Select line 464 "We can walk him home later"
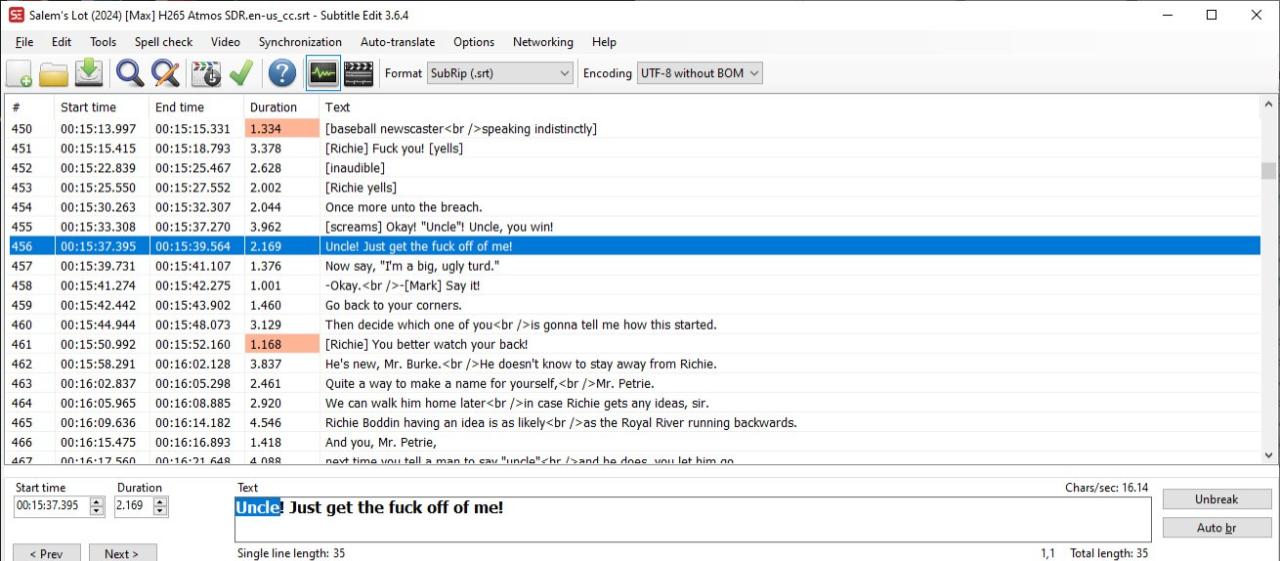 click(634, 403)
